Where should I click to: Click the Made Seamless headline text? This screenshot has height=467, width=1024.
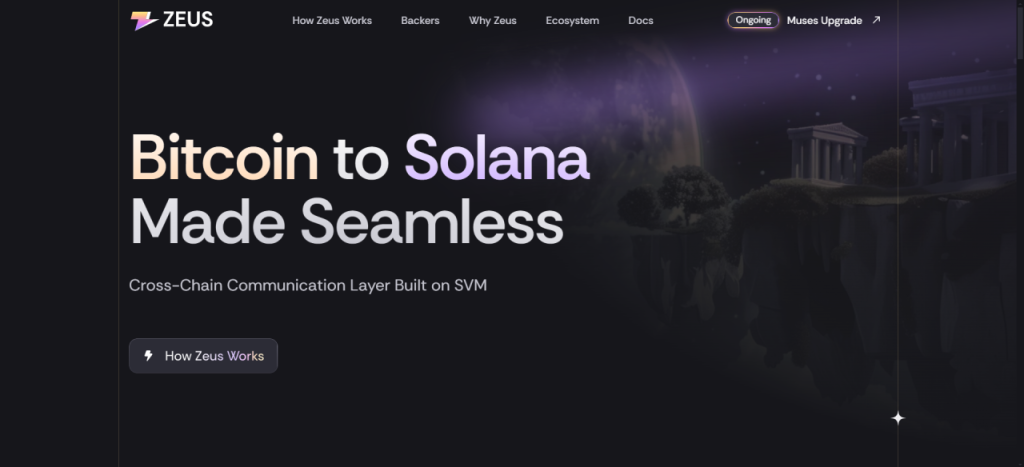(x=346, y=221)
